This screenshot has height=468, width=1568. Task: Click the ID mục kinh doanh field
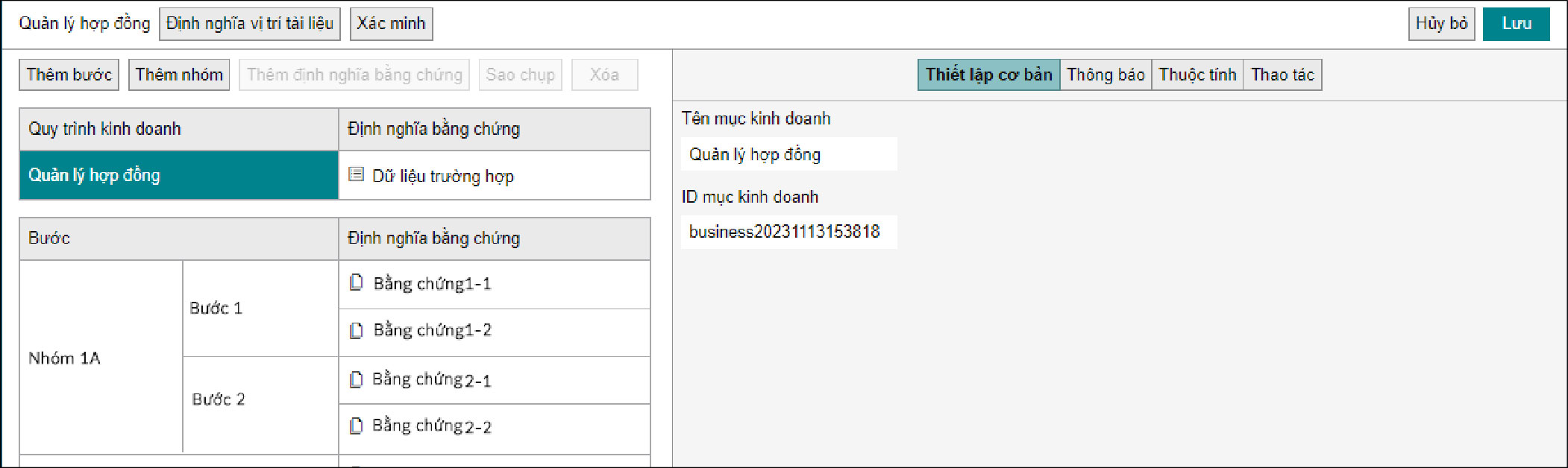pos(788,232)
